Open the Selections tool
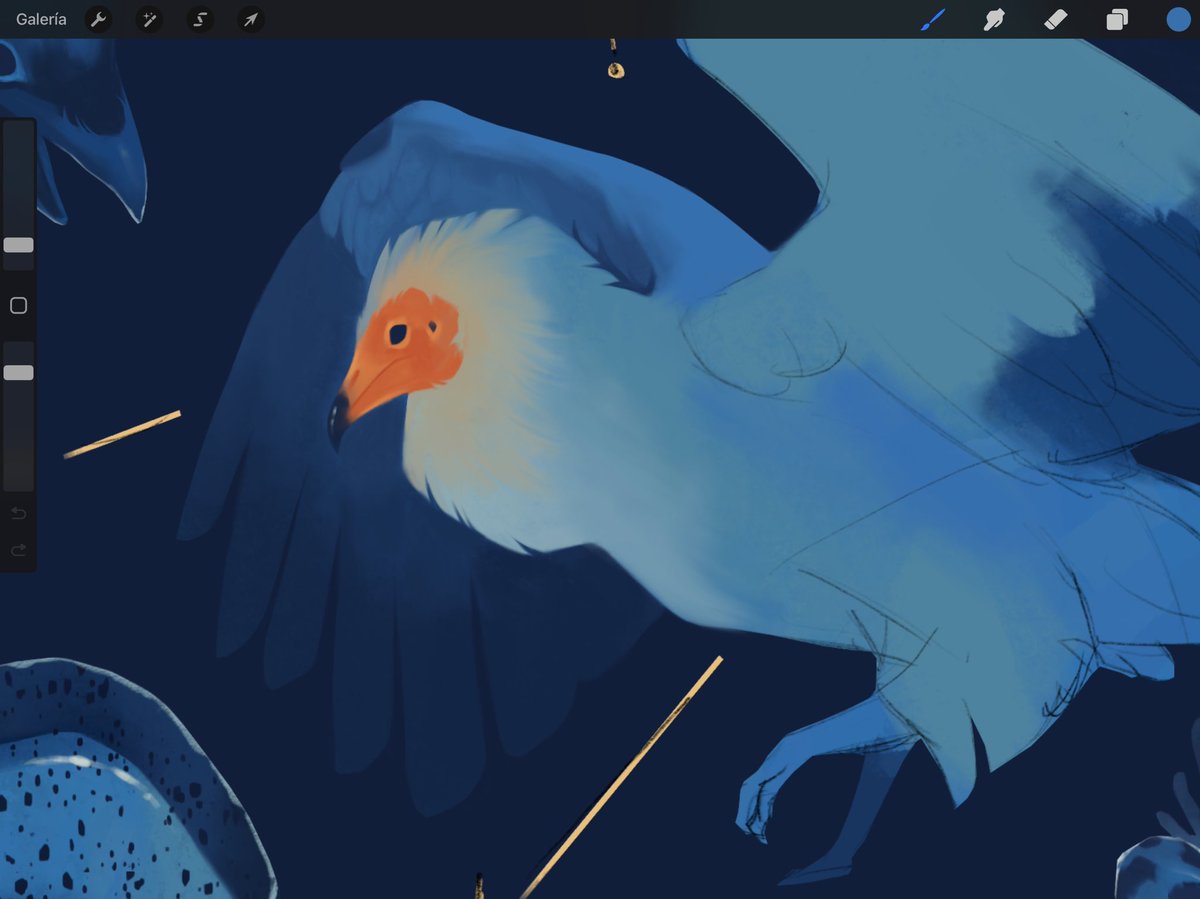1200x899 pixels. pos(199,20)
